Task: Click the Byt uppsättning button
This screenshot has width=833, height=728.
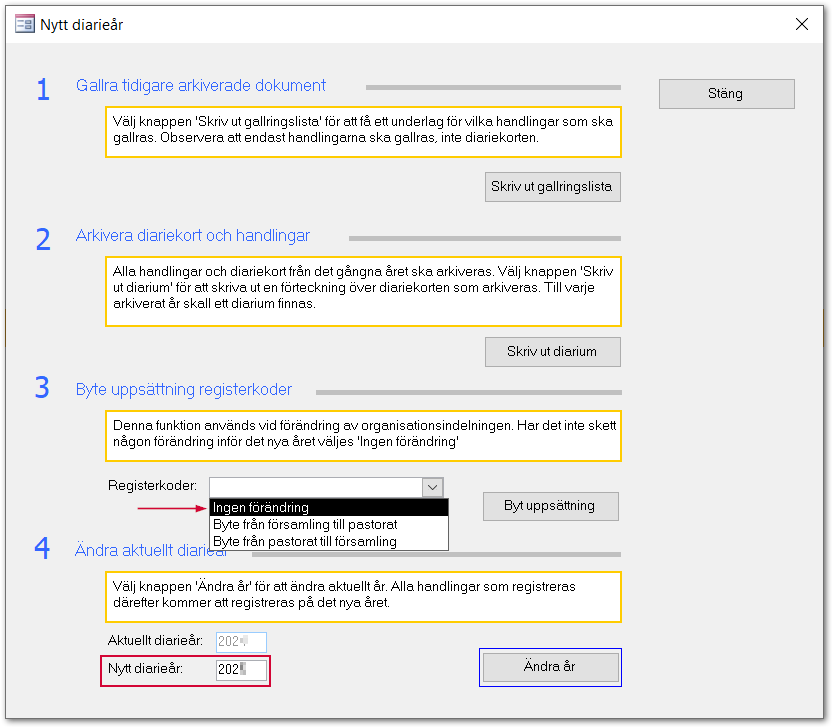Action: pyautogui.click(x=550, y=506)
